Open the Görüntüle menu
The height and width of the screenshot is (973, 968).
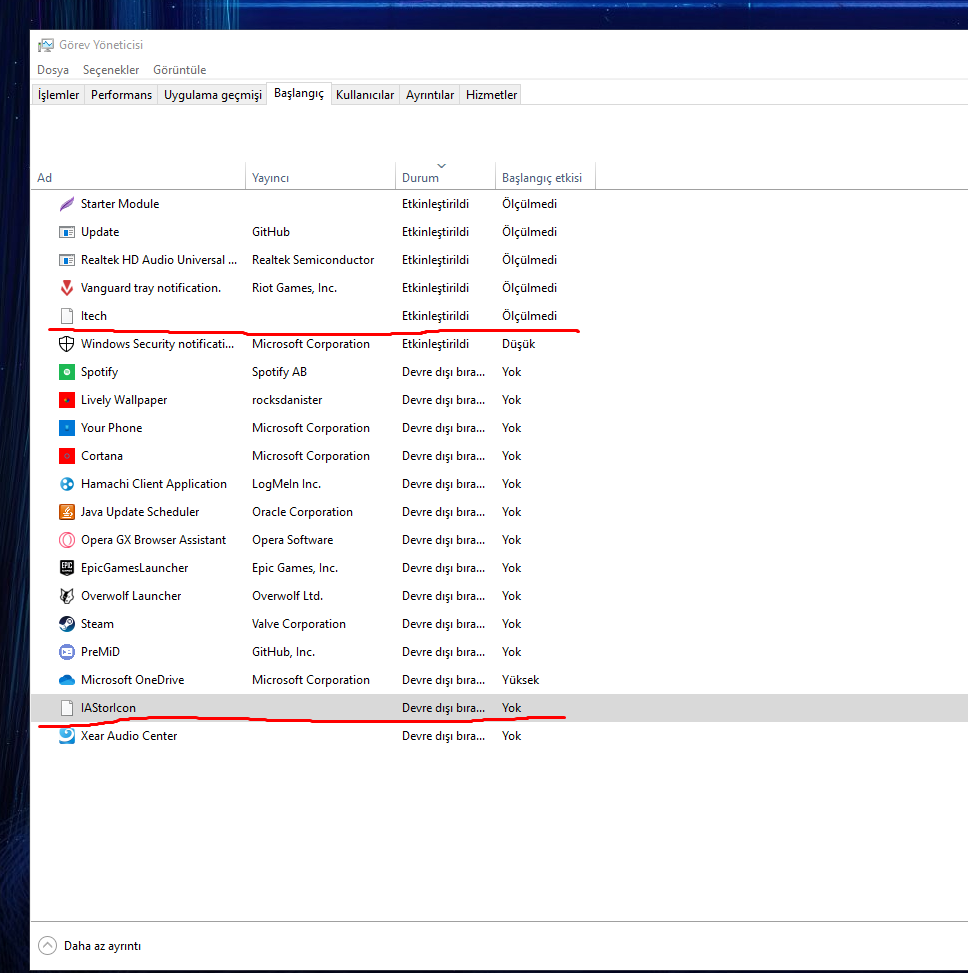pyautogui.click(x=179, y=70)
